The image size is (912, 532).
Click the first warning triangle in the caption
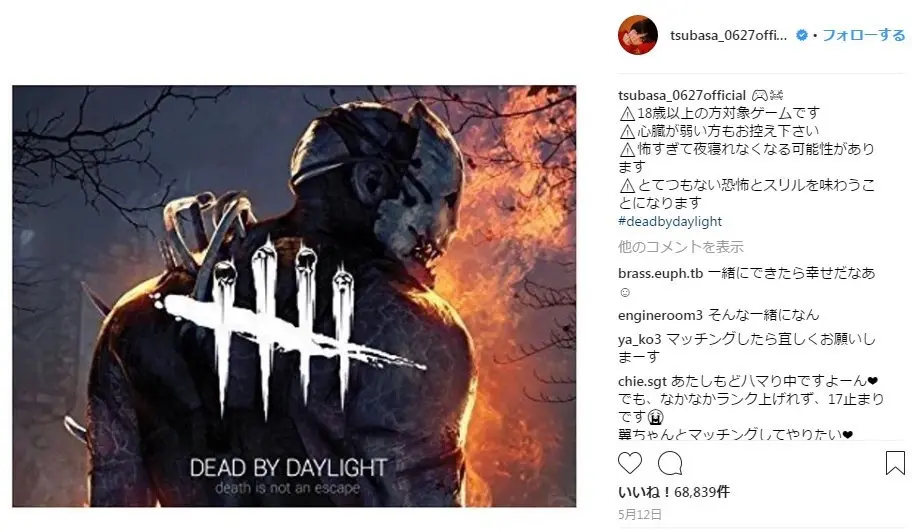pyautogui.click(x=627, y=113)
